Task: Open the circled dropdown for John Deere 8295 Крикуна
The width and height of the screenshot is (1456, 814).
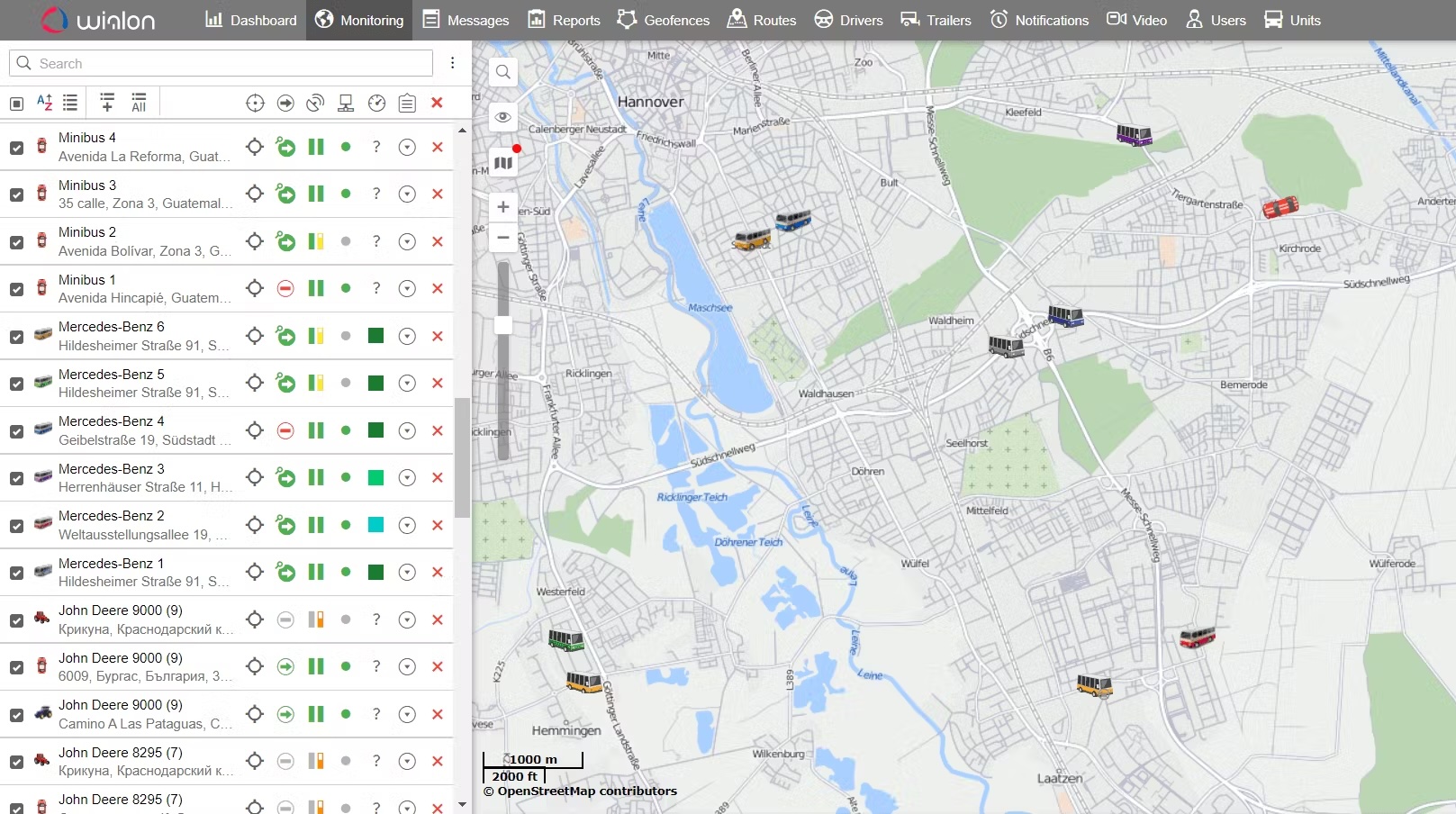Action: point(407,761)
